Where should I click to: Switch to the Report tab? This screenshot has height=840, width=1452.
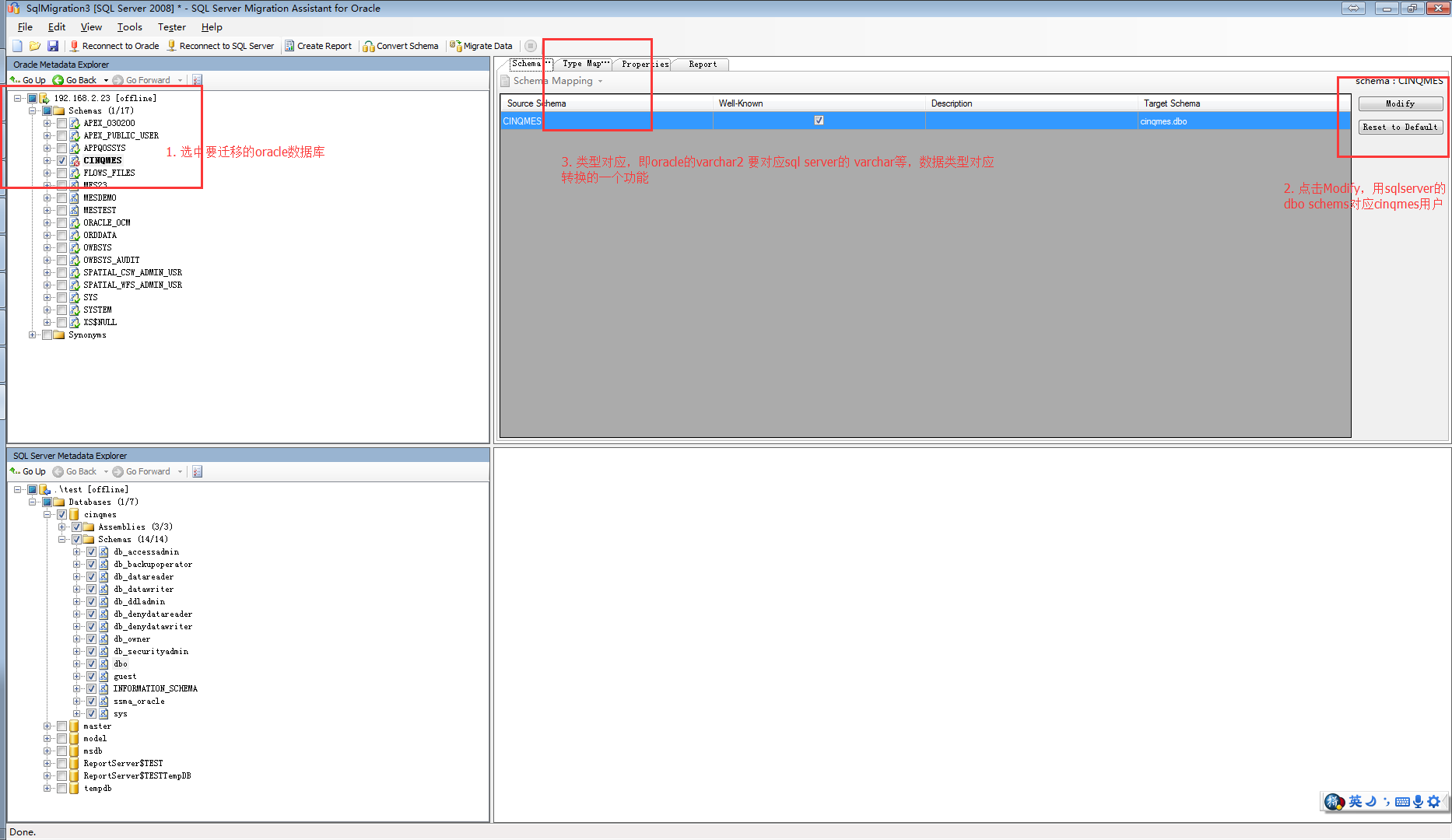[703, 65]
